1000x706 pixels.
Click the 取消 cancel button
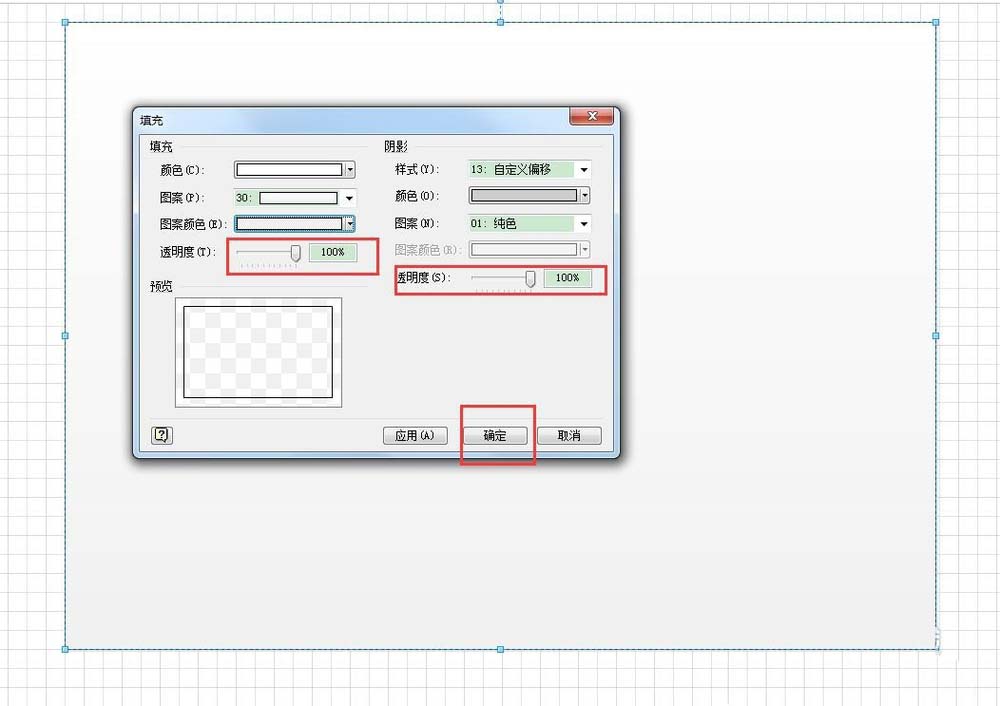click(568, 435)
